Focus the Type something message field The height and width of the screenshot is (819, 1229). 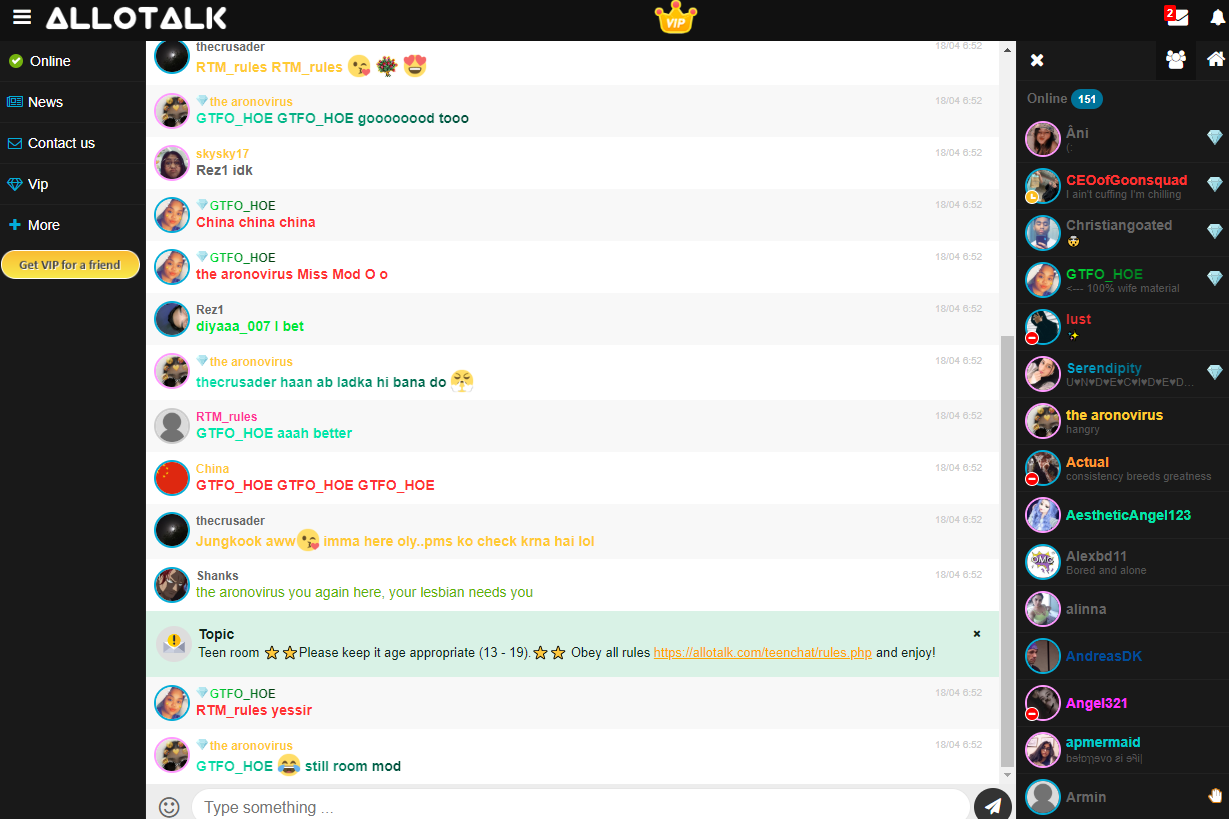click(580, 806)
